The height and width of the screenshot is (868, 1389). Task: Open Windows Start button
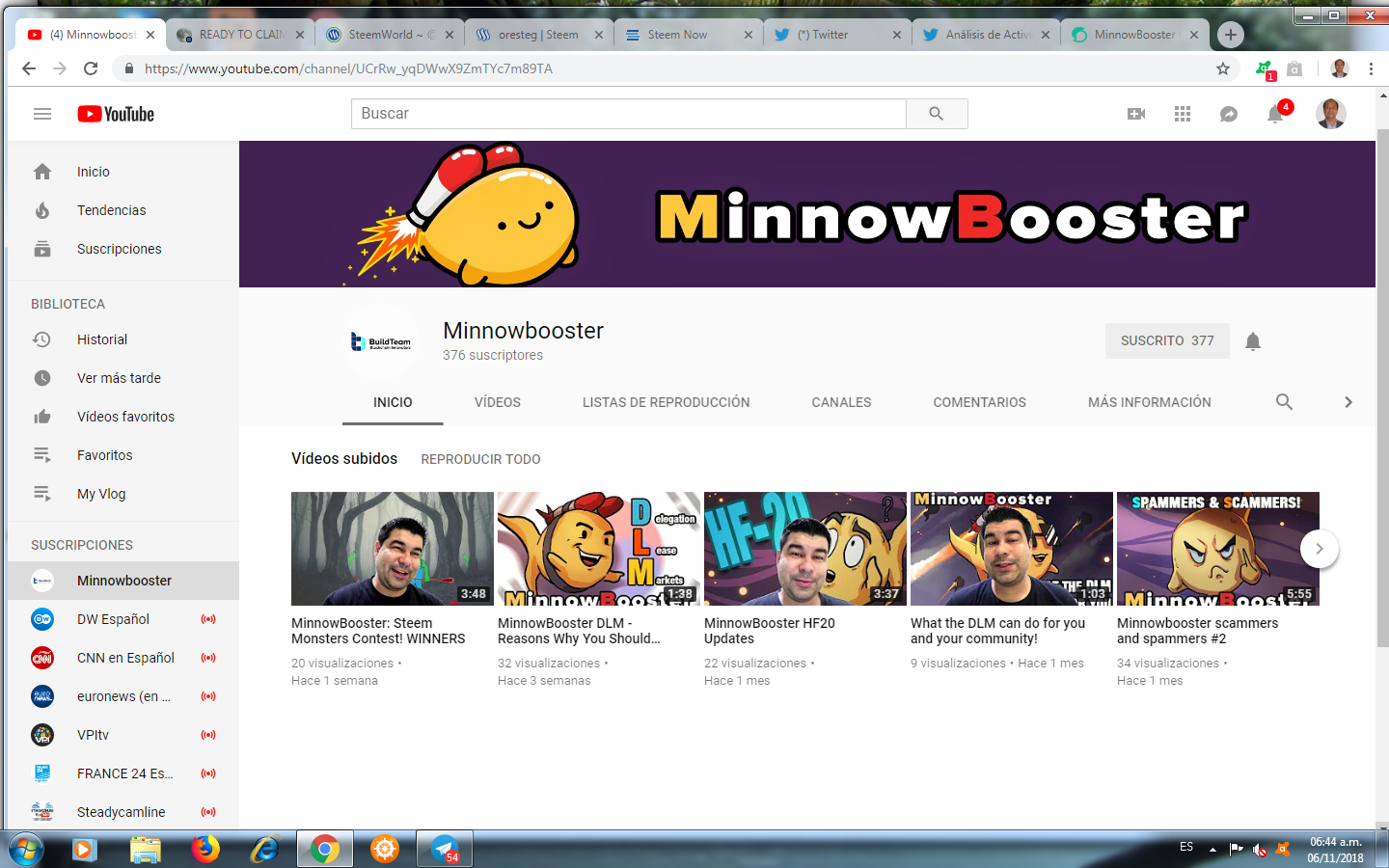click(26, 850)
